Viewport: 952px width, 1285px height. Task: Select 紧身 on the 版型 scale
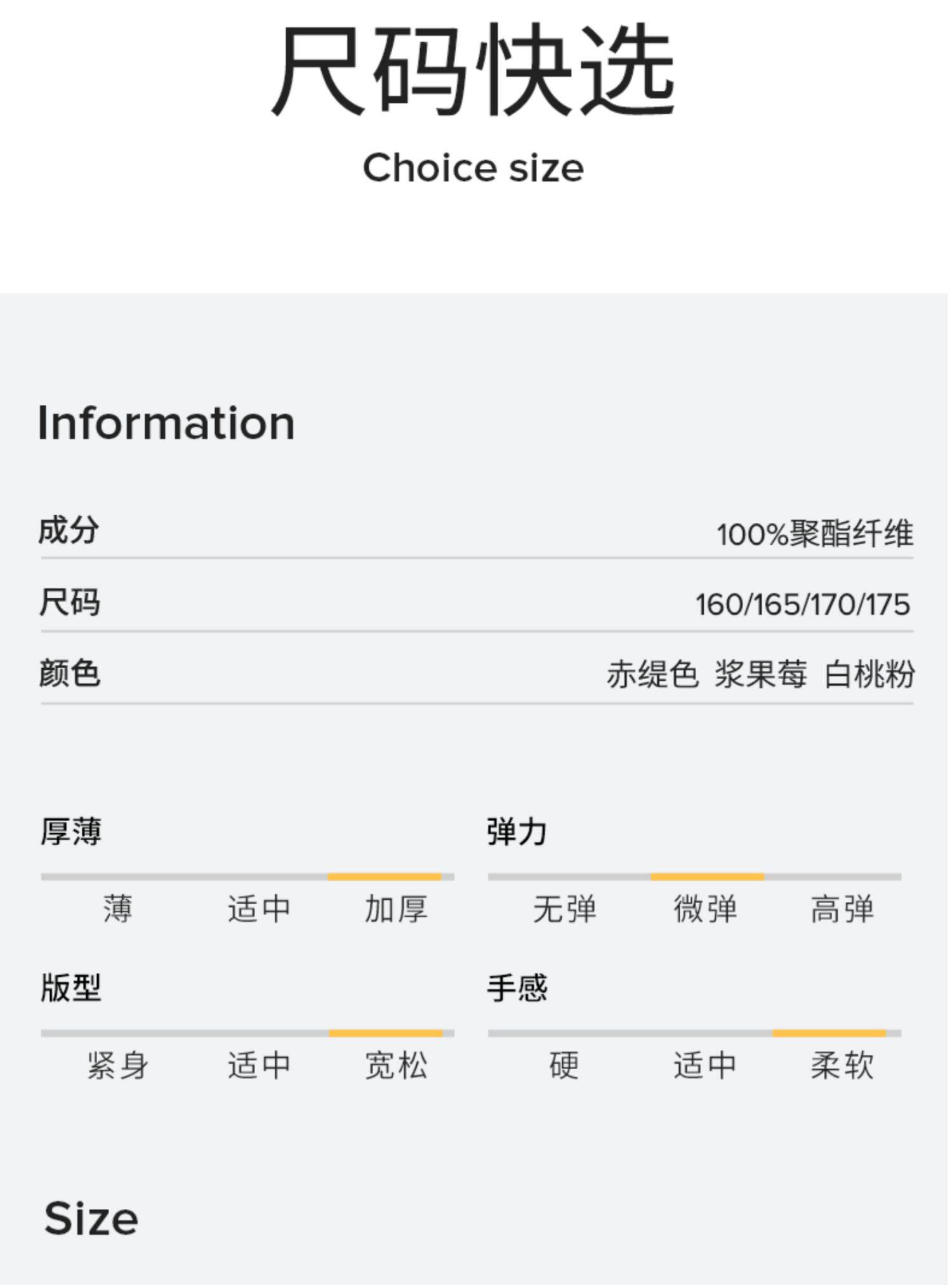coord(117,1065)
